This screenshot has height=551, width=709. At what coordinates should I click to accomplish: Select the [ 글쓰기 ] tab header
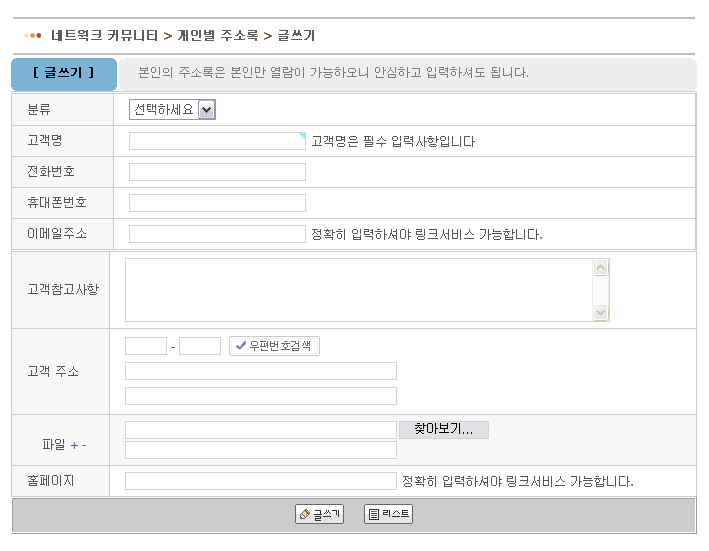(64, 74)
